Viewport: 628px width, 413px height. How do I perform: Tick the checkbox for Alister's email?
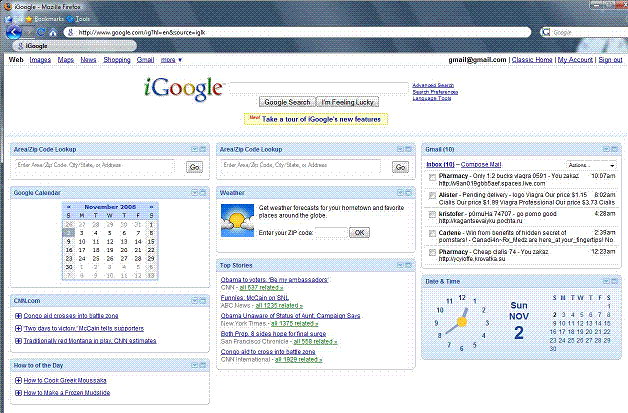(x=432, y=196)
